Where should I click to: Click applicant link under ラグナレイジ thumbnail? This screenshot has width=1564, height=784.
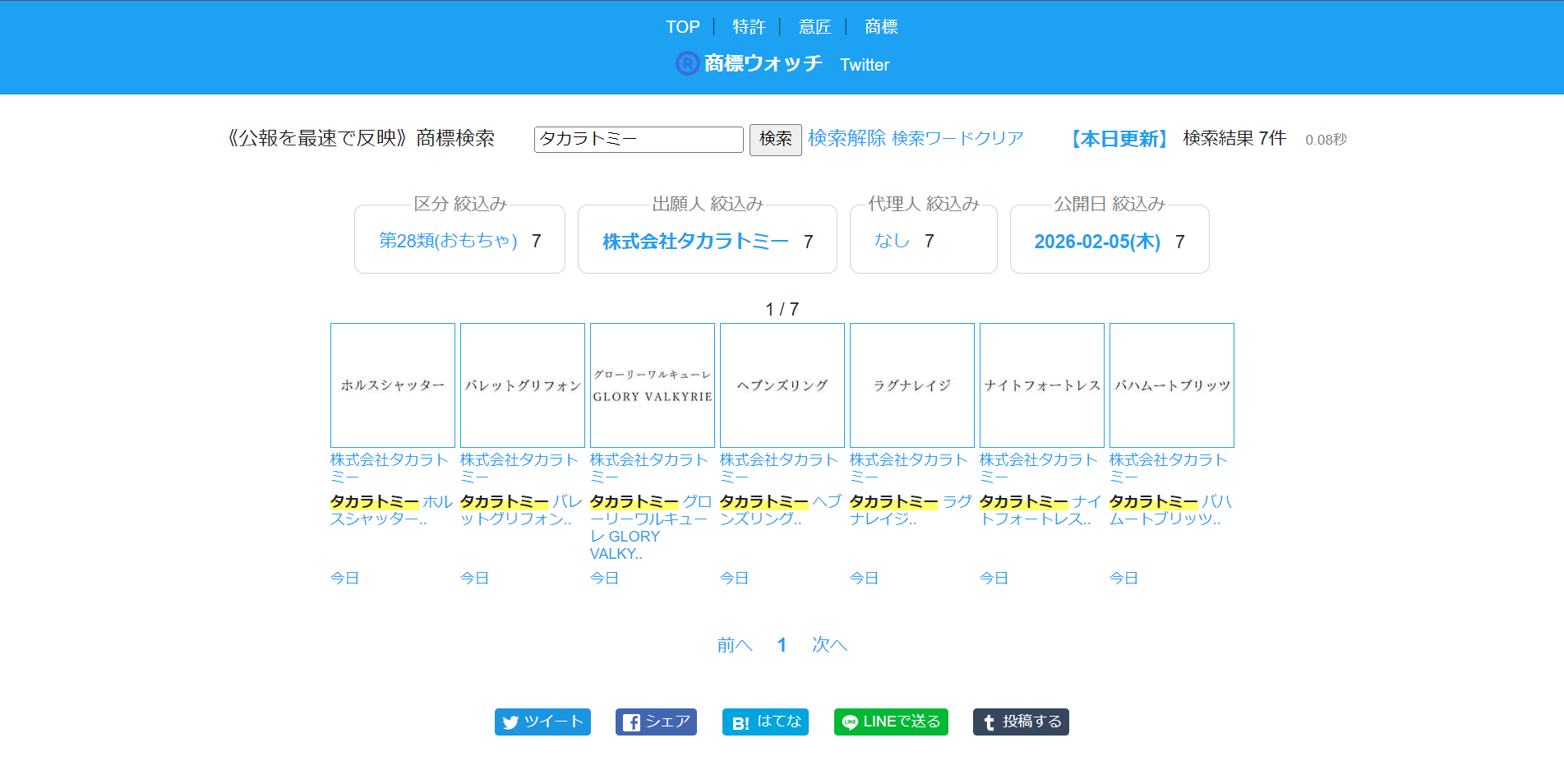coord(909,468)
